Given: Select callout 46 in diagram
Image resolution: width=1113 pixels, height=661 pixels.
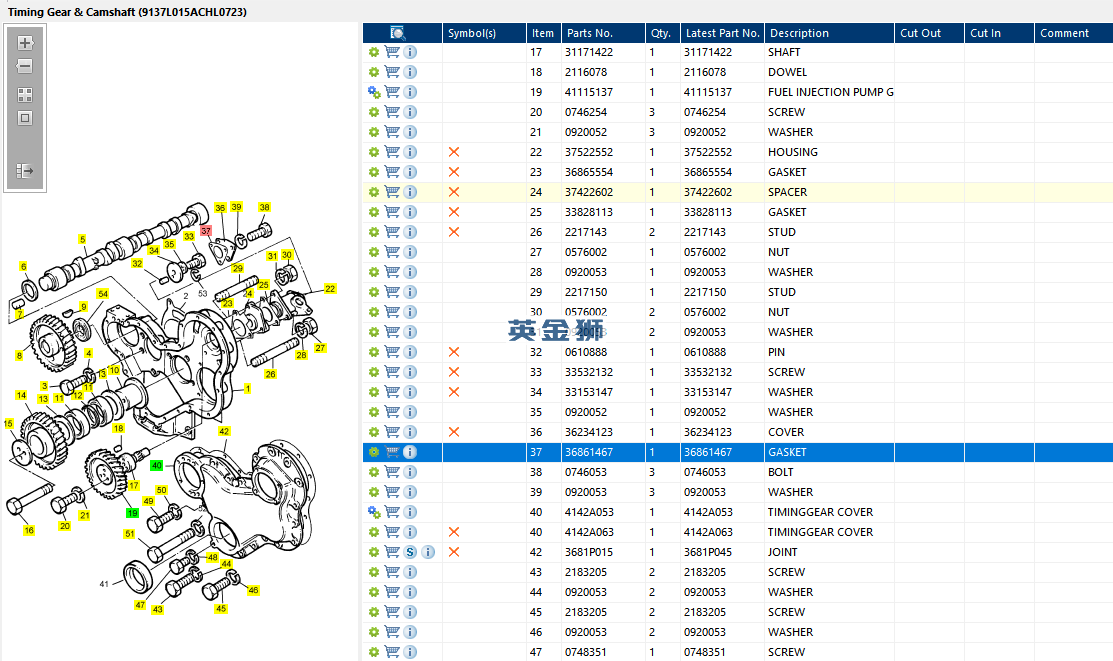Looking at the screenshot, I should point(253,590).
